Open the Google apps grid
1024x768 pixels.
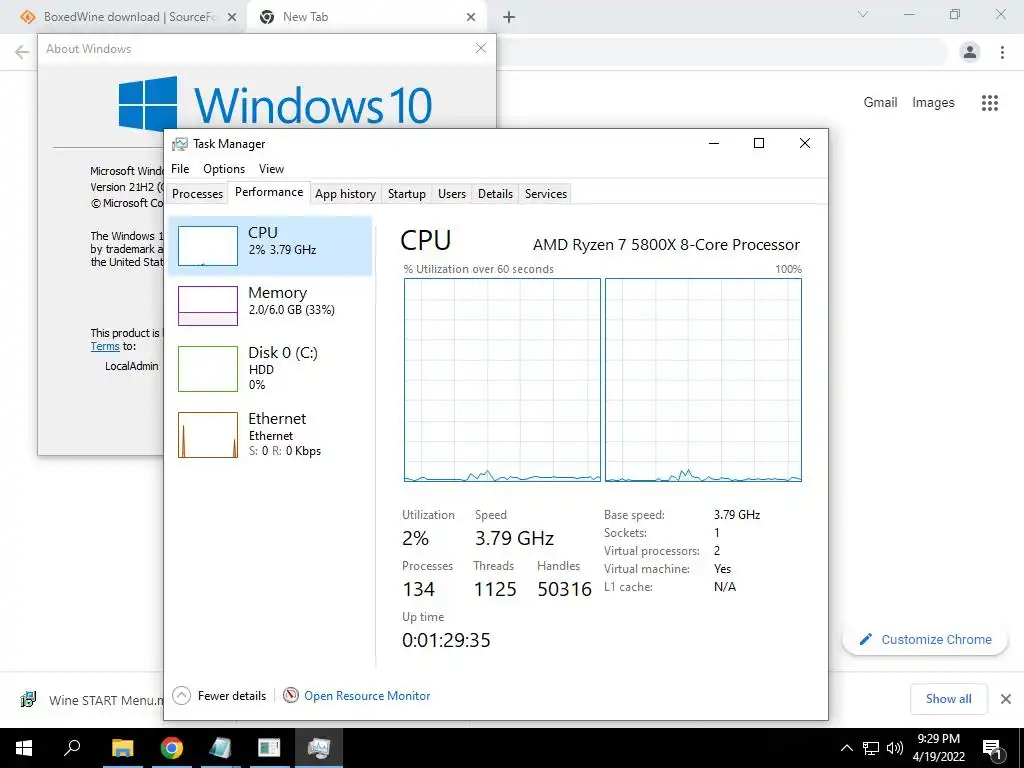point(989,103)
